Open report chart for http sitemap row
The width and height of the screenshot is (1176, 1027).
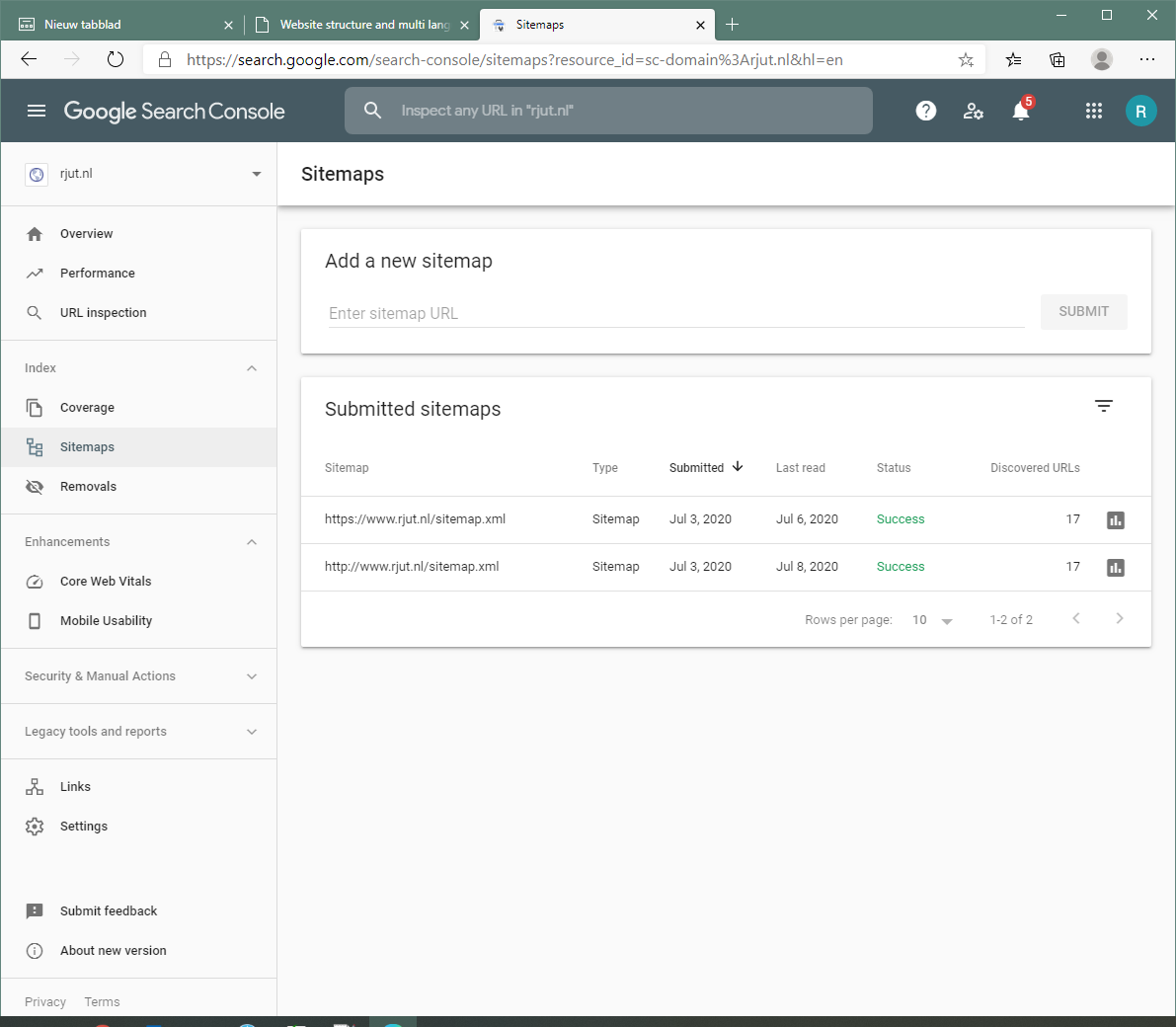[1115, 567]
